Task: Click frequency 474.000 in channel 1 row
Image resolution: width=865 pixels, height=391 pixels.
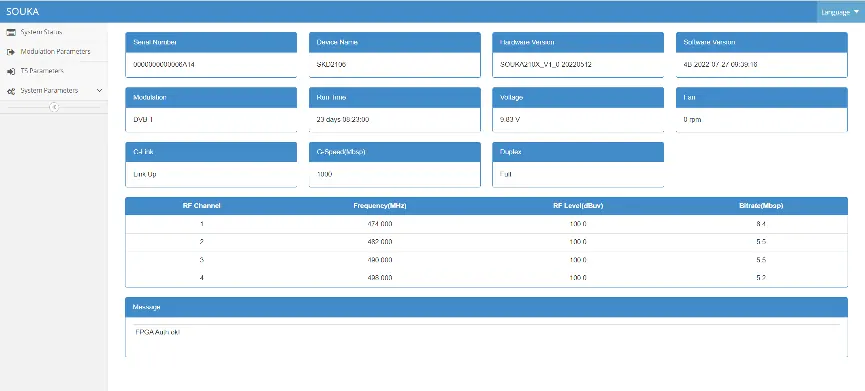Action: coord(380,224)
